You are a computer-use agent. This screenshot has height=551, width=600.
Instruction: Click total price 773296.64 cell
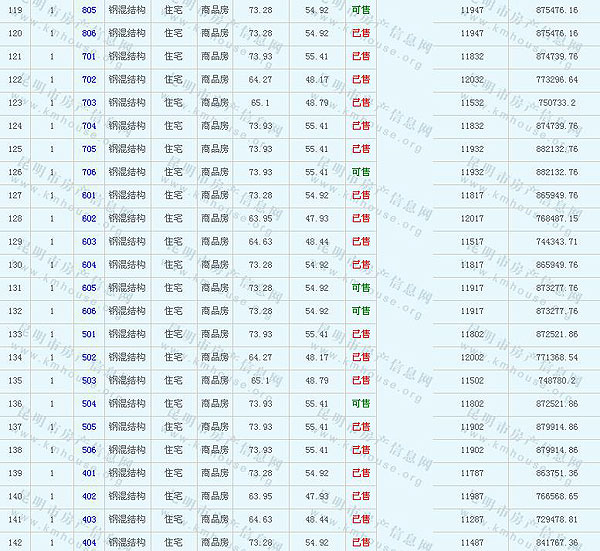[x=557, y=79]
